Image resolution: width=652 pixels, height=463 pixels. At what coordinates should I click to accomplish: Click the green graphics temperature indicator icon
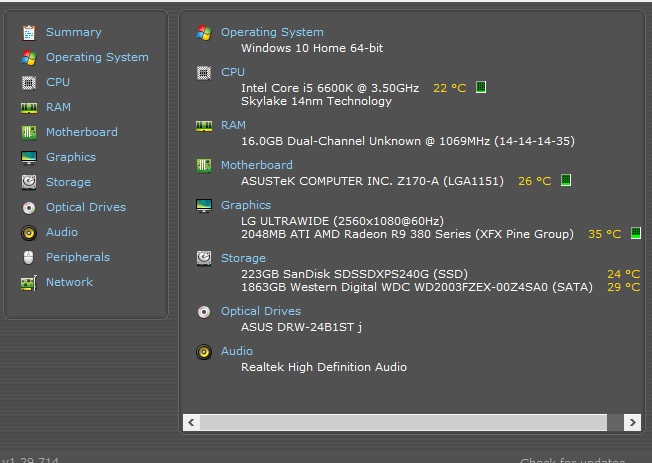coord(636,233)
